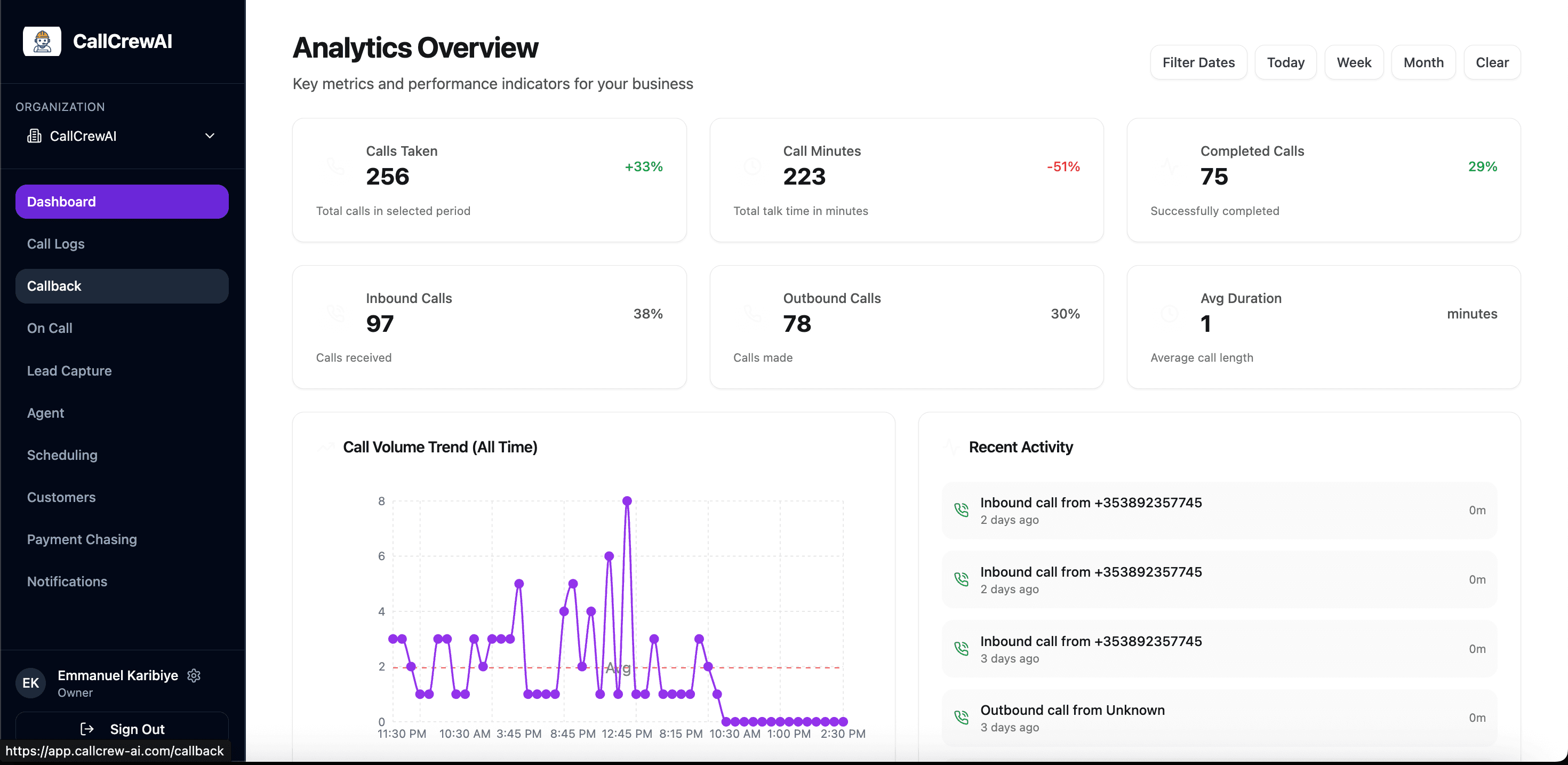Image resolution: width=1568 pixels, height=765 pixels.
Task: Expand the CallCrewAI organization dropdown
Action: click(210, 136)
